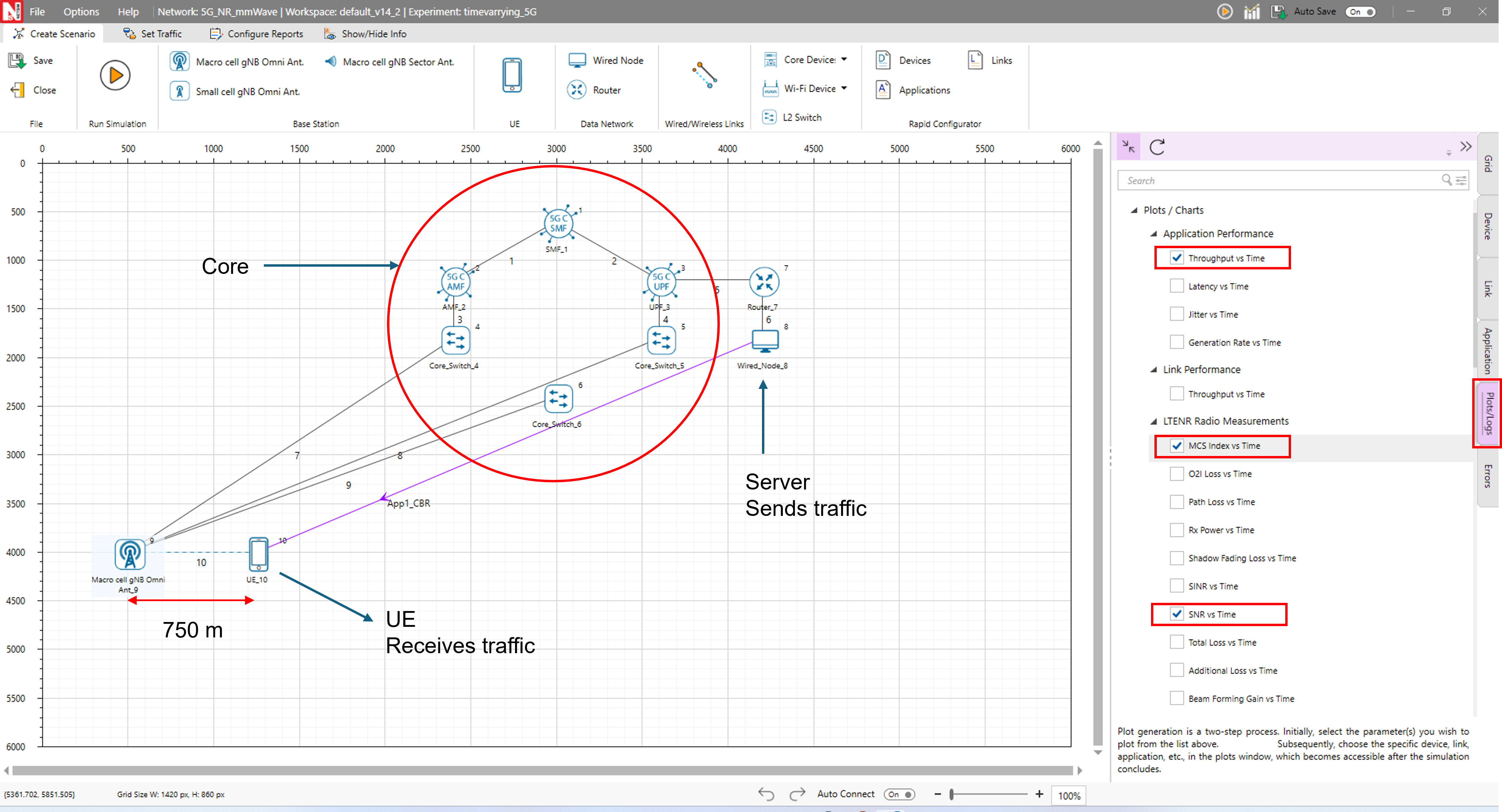This screenshot has height=812, width=1502.
Task: Select the Small cell gNB Omni Ant. icon
Action: point(179,91)
